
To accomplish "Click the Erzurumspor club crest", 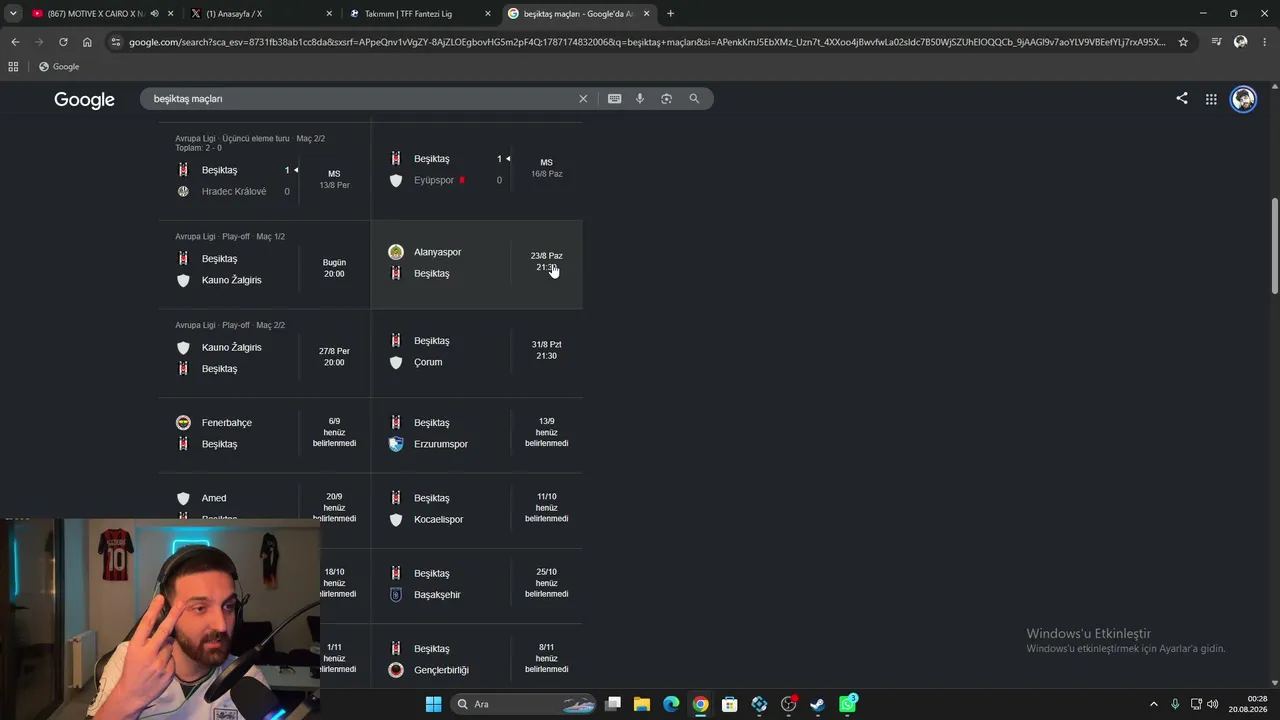I will [x=396, y=444].
